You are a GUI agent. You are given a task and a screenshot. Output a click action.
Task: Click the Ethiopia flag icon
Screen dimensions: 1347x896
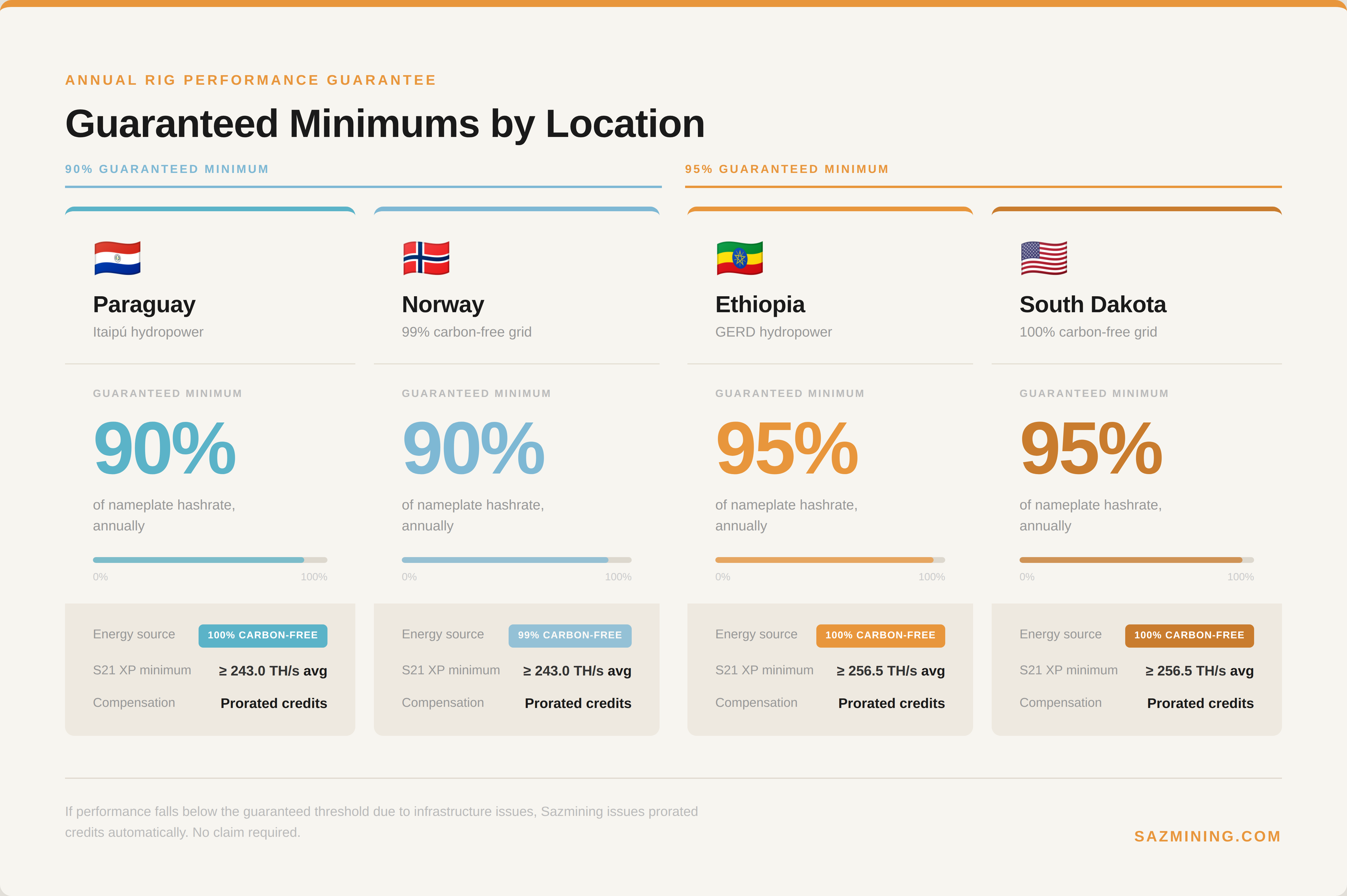point(739,258)
